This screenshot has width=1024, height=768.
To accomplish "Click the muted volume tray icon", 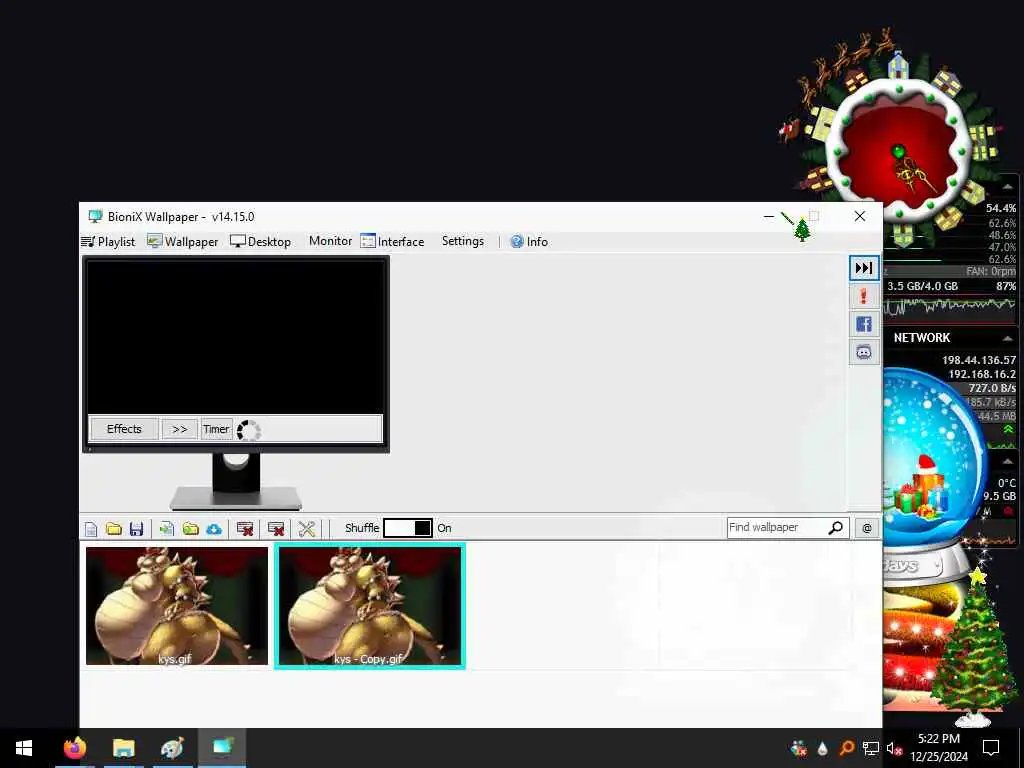I will (x=894, y=748).
